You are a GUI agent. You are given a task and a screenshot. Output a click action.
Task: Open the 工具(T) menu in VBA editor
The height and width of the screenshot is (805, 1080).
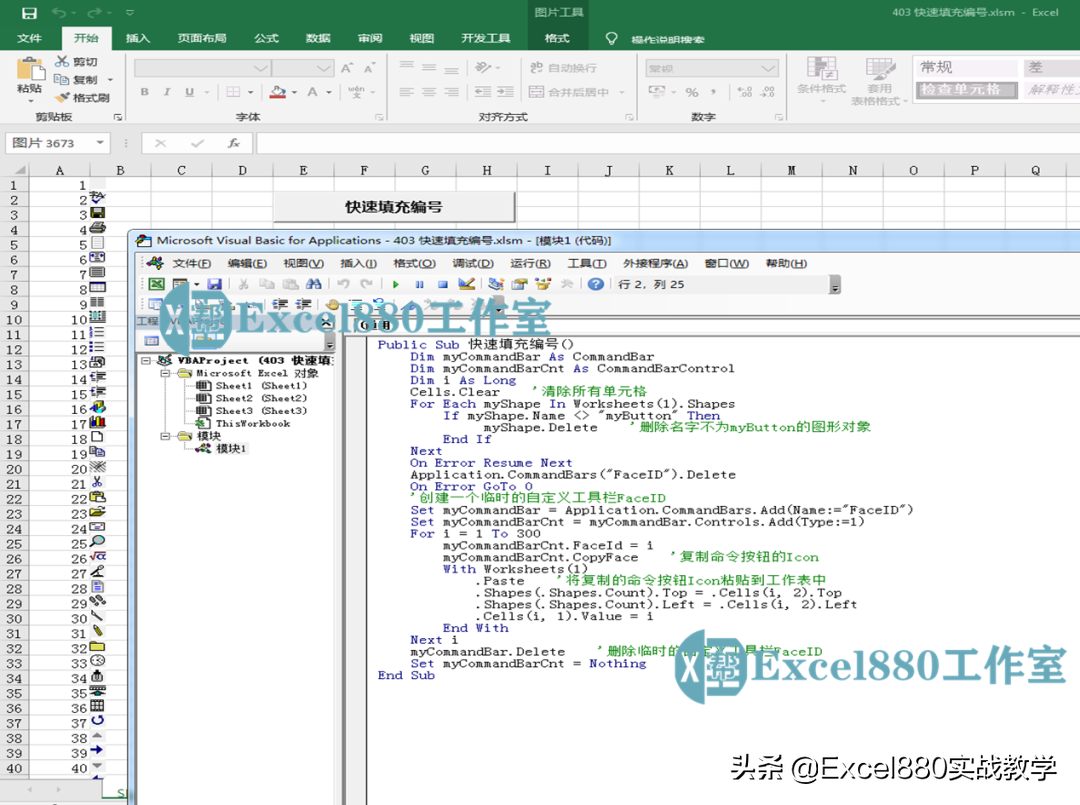[x=587, y=263]
